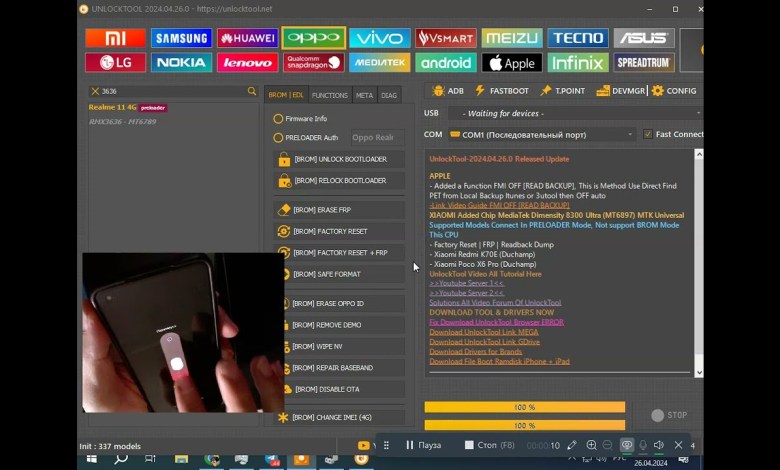Toggle the Fast Connect checkbox
Viewport: 780px width, 470px height.
pos(648,134)
